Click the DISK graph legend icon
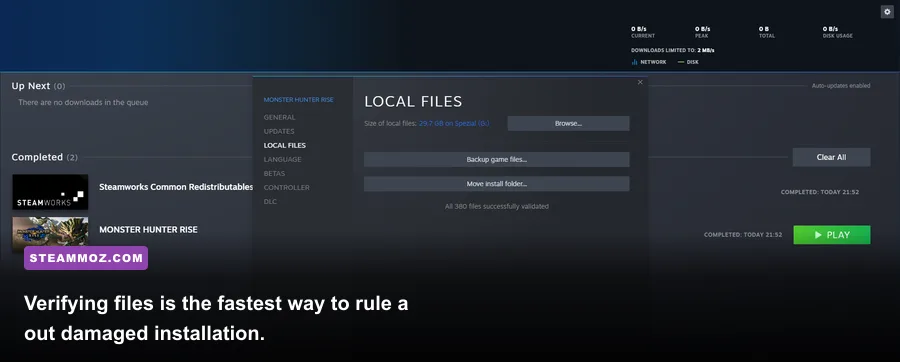Screen dimensions: 900x362 click(681, 62)
